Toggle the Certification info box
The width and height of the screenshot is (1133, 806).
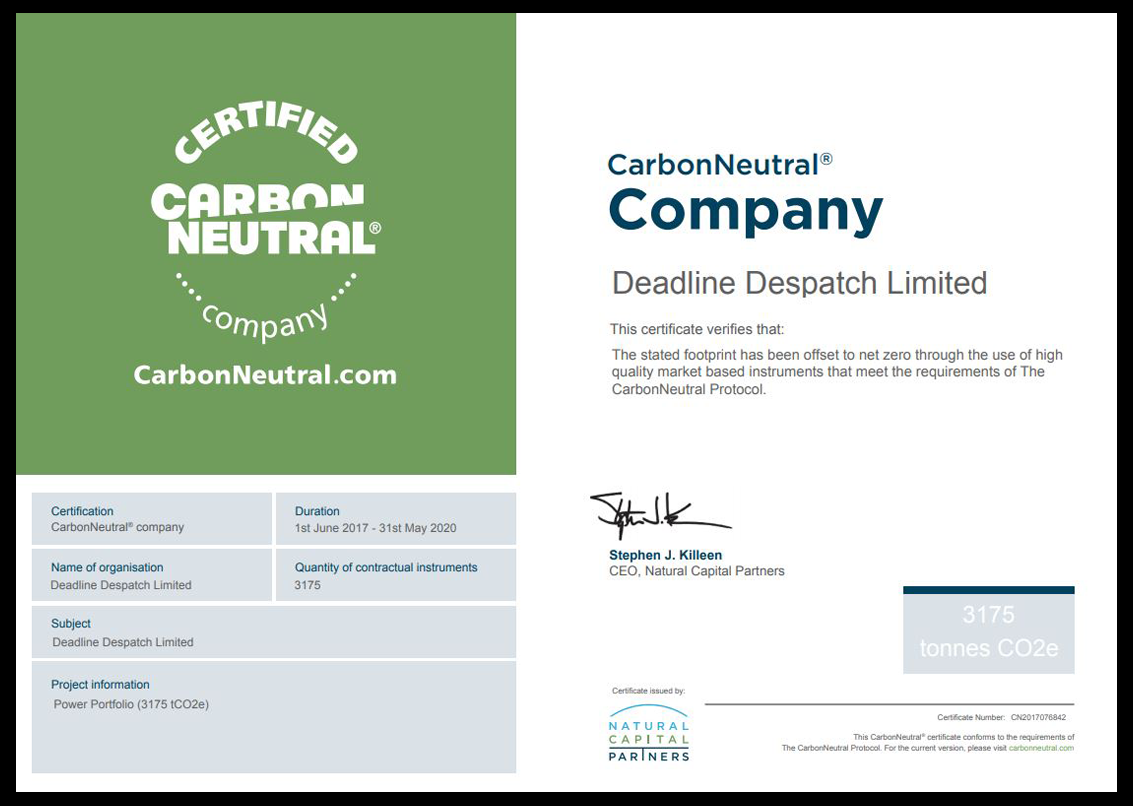tap(150, 518)
